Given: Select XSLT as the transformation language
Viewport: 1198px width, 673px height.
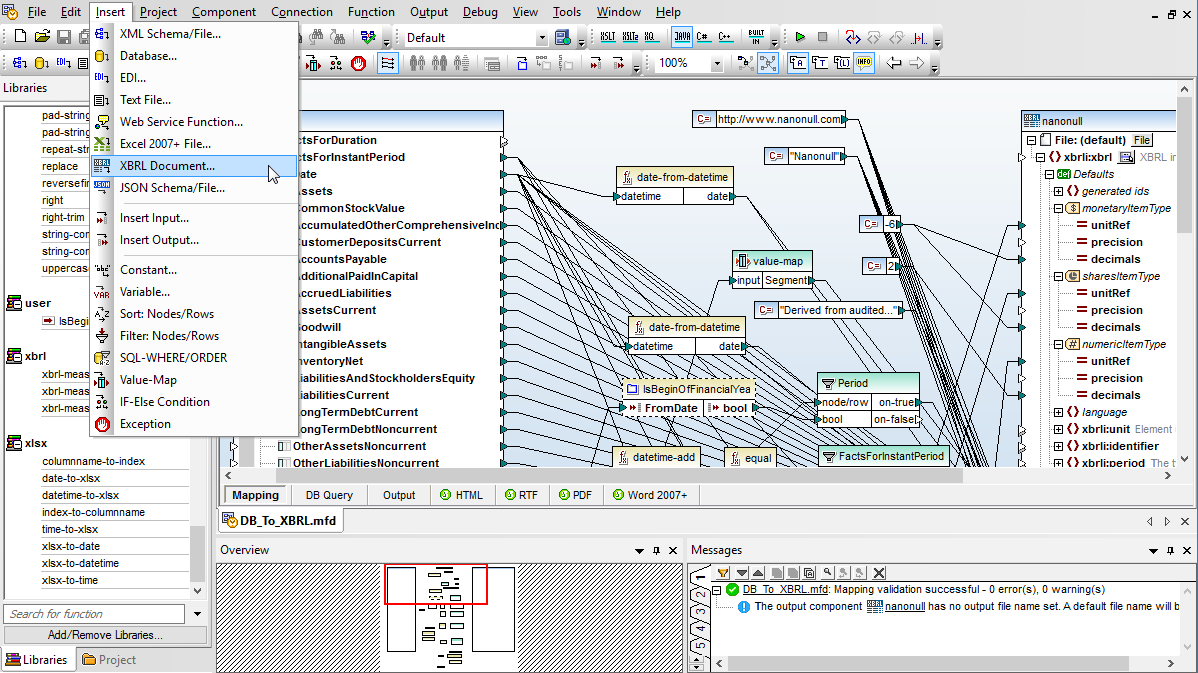Looking at the screenshot, I should tap(607, 37).
